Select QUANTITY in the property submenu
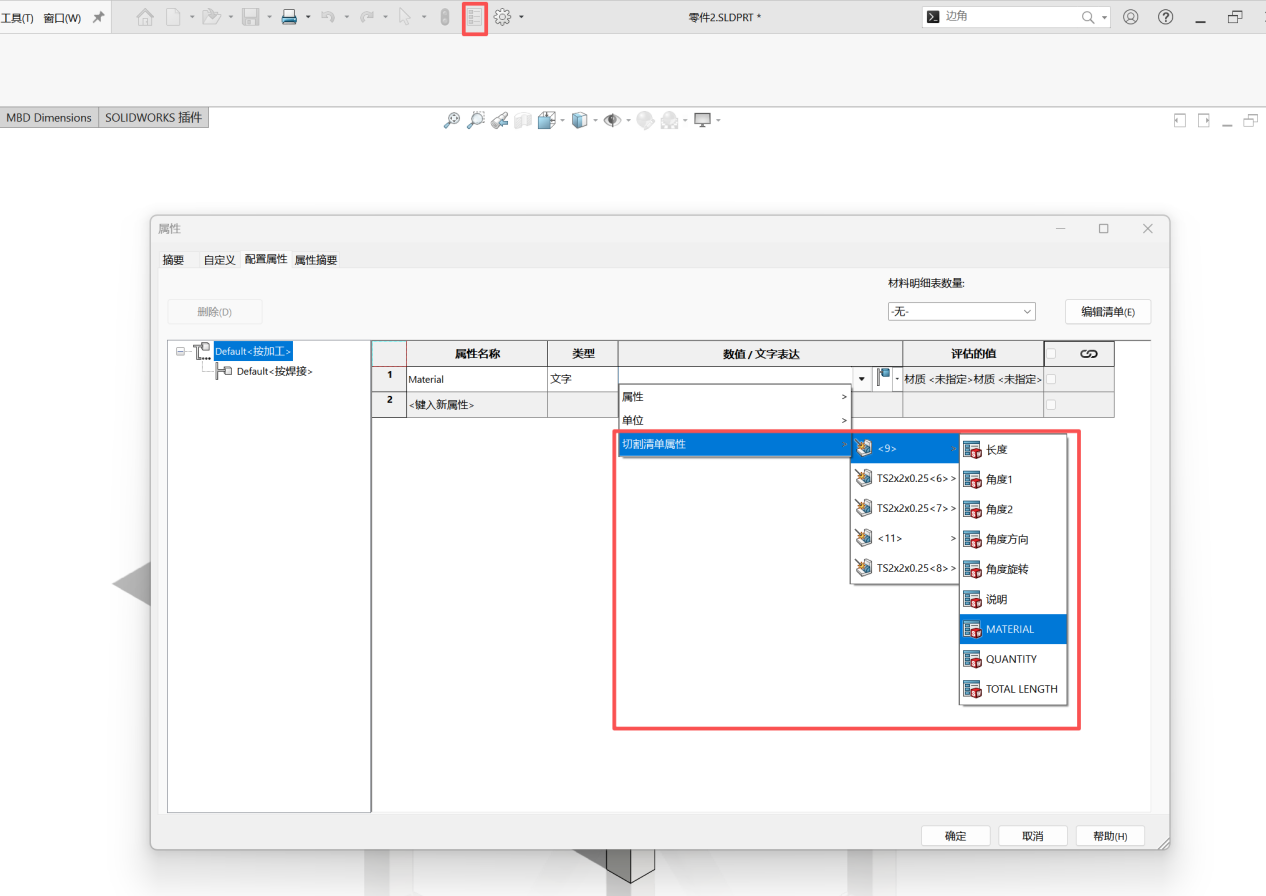 (x=1014, y=659)
